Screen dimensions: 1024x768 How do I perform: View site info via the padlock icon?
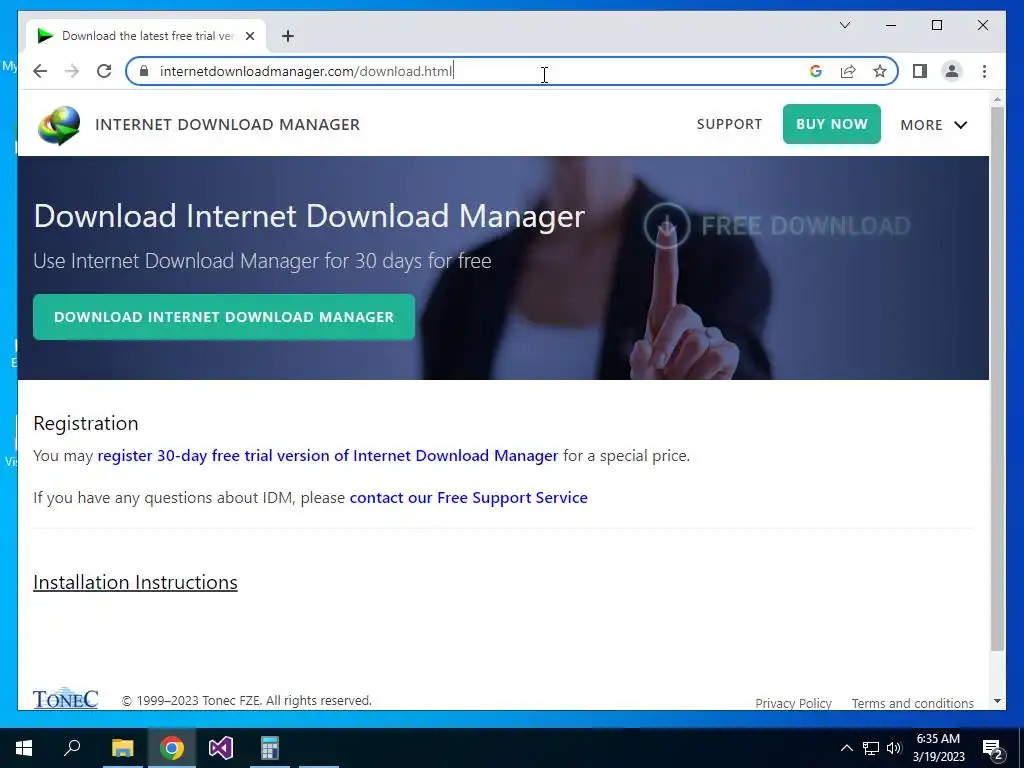point(144,71)
